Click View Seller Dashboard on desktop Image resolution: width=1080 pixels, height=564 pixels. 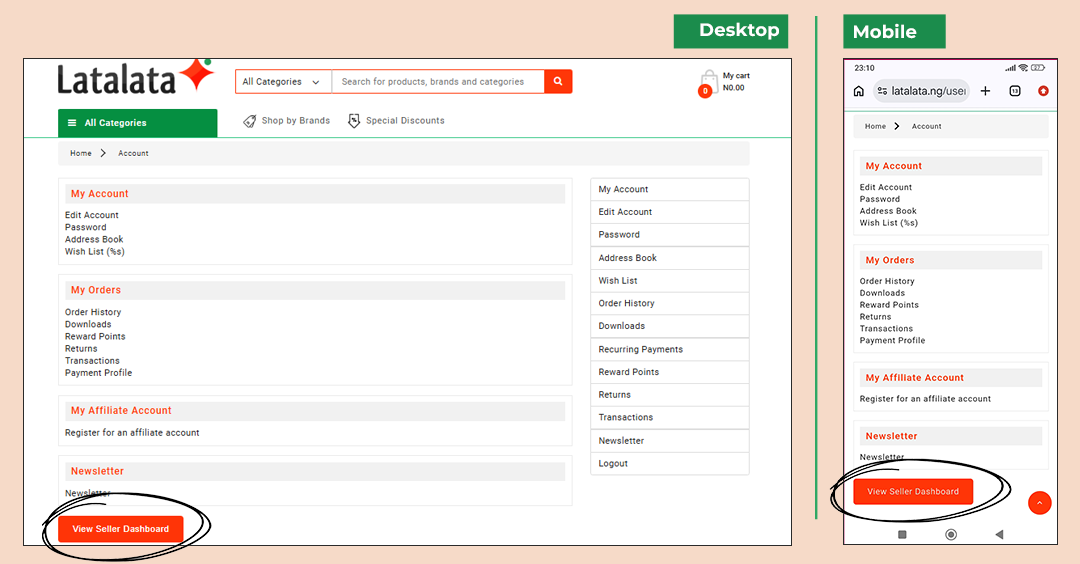(121, 529)
